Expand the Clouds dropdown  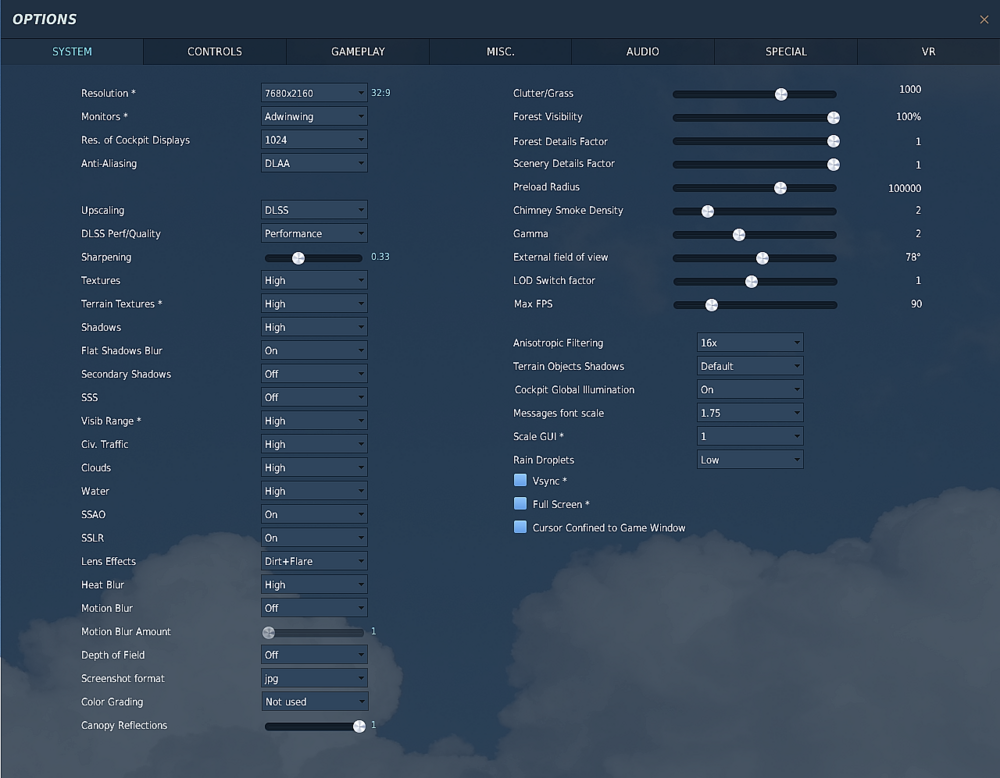(x=314, y=467)
